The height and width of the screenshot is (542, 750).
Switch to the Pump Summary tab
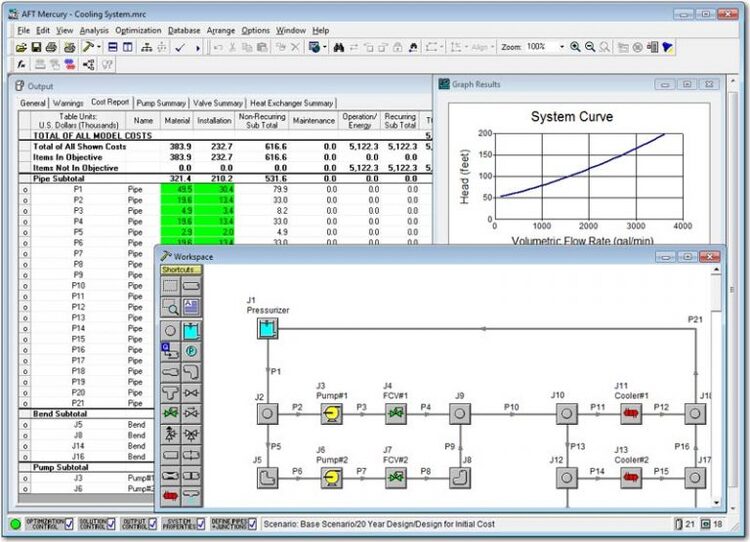click(x=159, y=103)
